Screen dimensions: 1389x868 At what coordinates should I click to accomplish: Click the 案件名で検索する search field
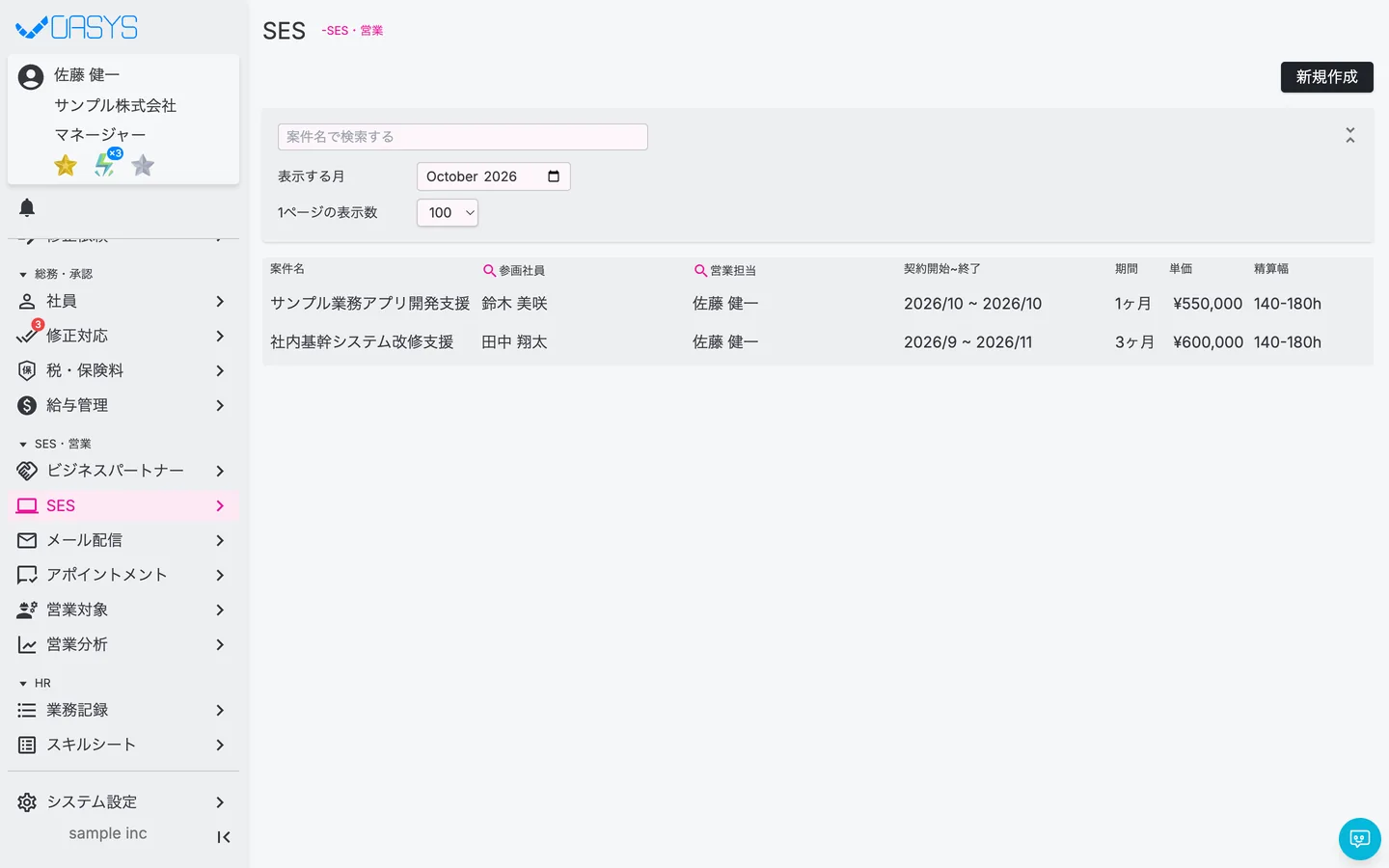pos(463,137)
